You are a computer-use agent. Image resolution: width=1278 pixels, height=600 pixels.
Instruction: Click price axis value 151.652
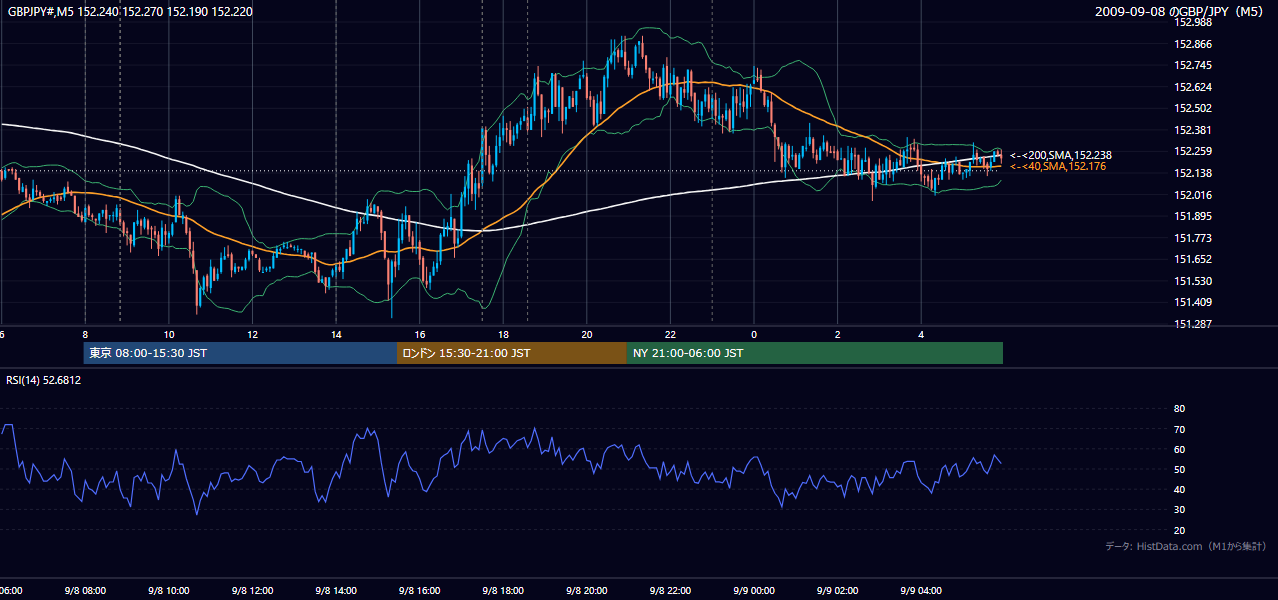tap(1193, 259)
